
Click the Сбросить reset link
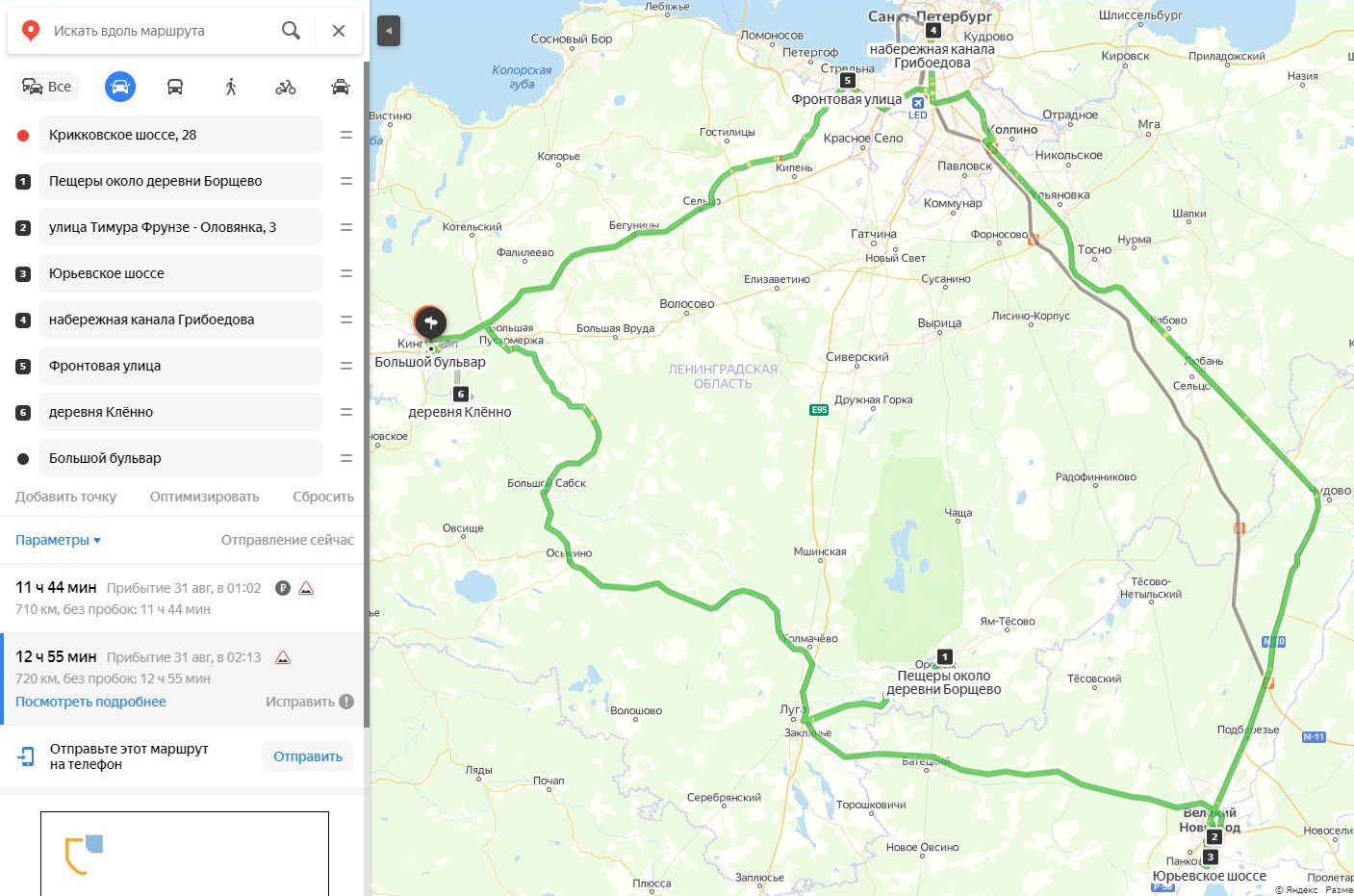tap(323, 497)
